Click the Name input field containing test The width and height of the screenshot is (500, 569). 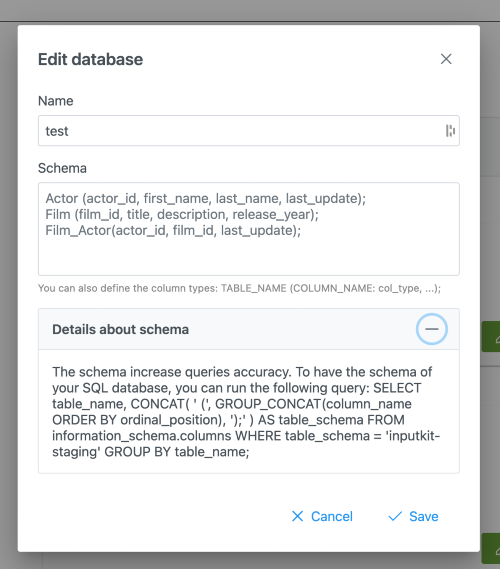[x=249, y=131]
